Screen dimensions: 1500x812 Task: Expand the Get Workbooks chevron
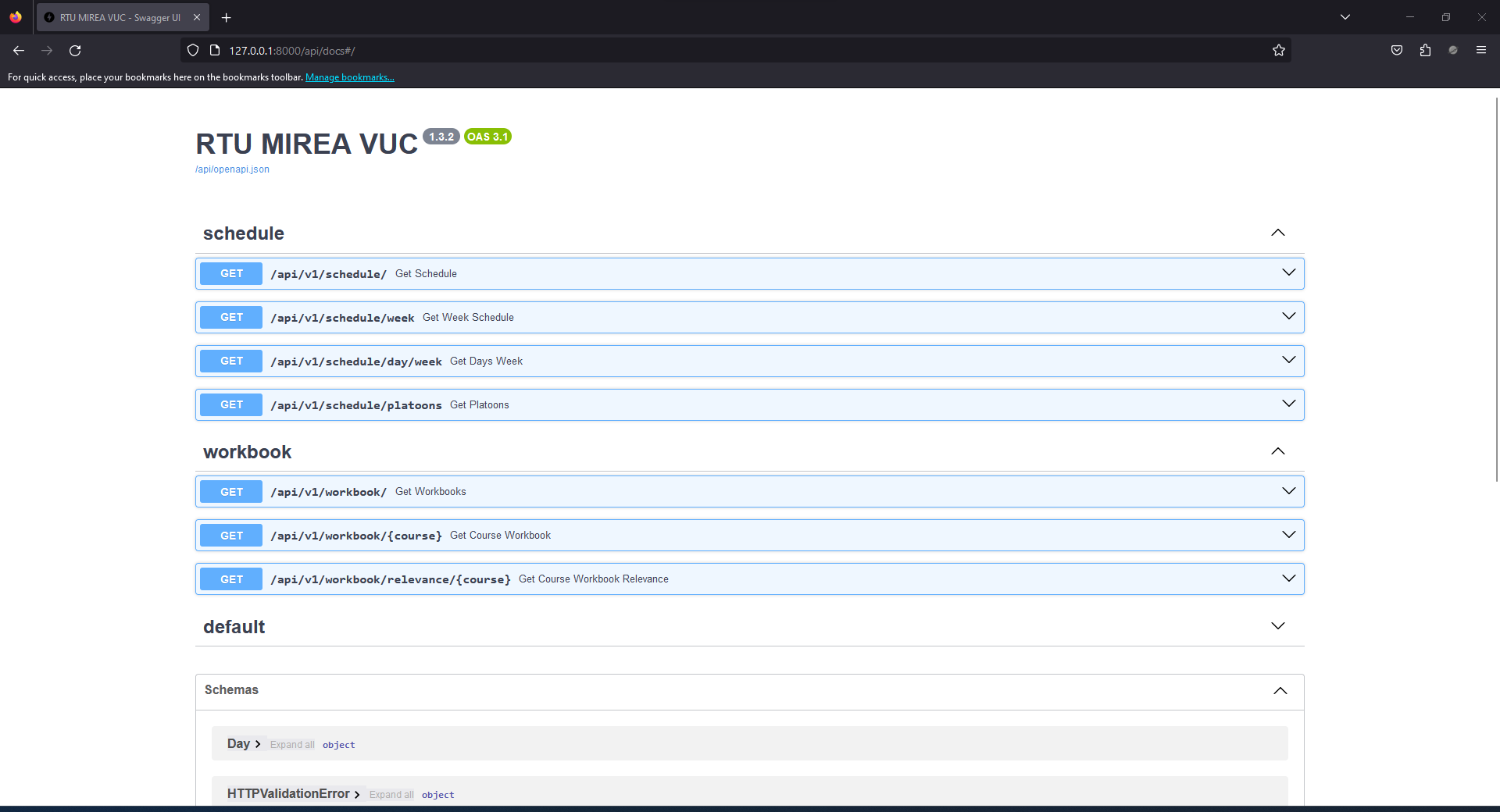(x=1289, y=491)
